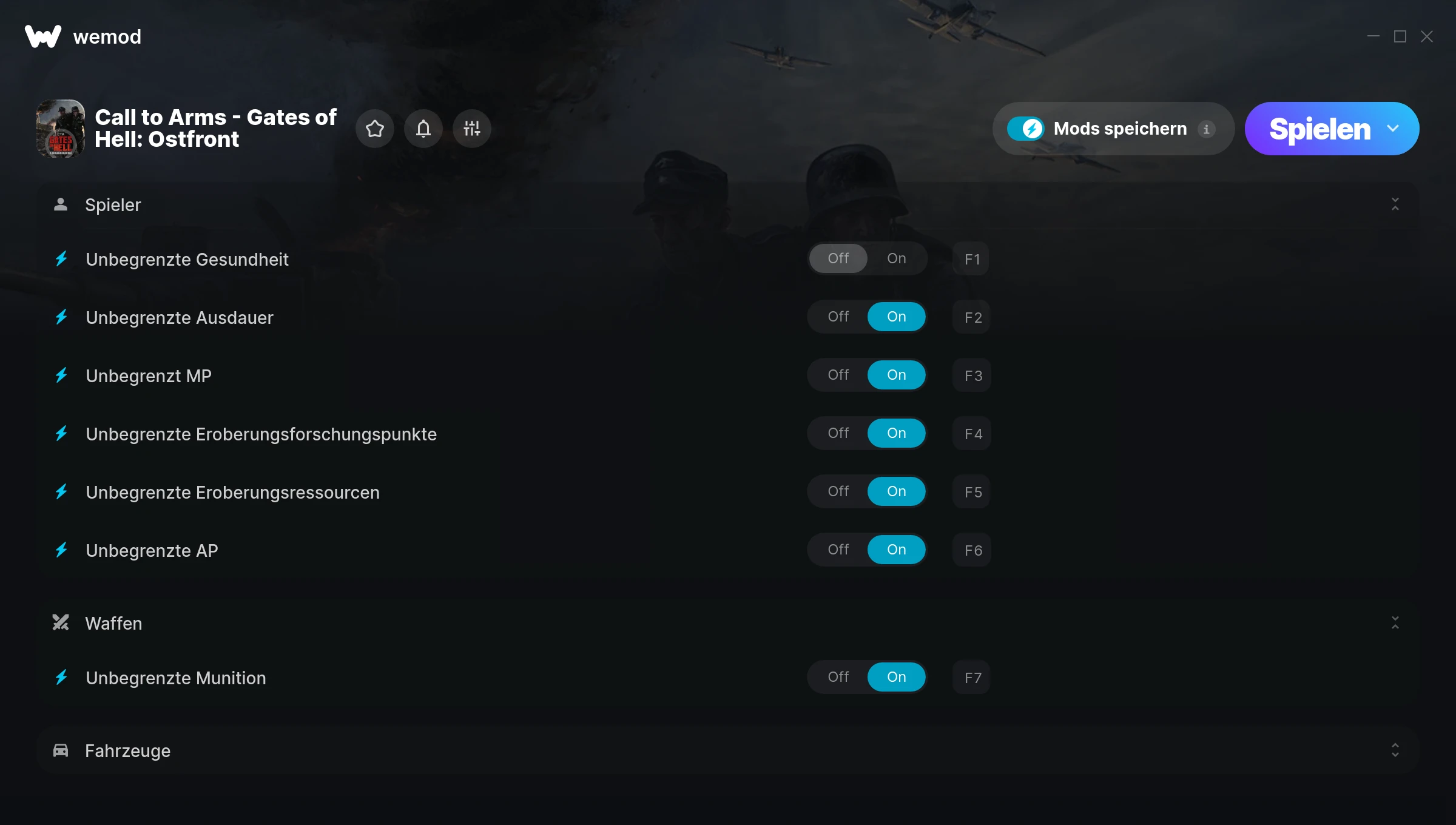Open the Spielen dropdown arrow
Viewport: 1456px width, 825px height.
1393,129
